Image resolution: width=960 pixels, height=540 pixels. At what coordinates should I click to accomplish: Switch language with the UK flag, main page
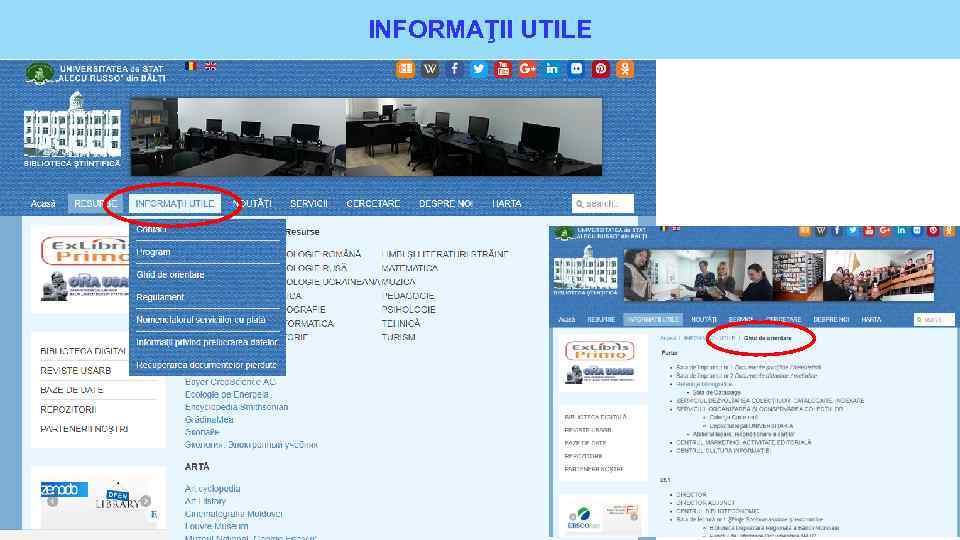click(210, 66)
